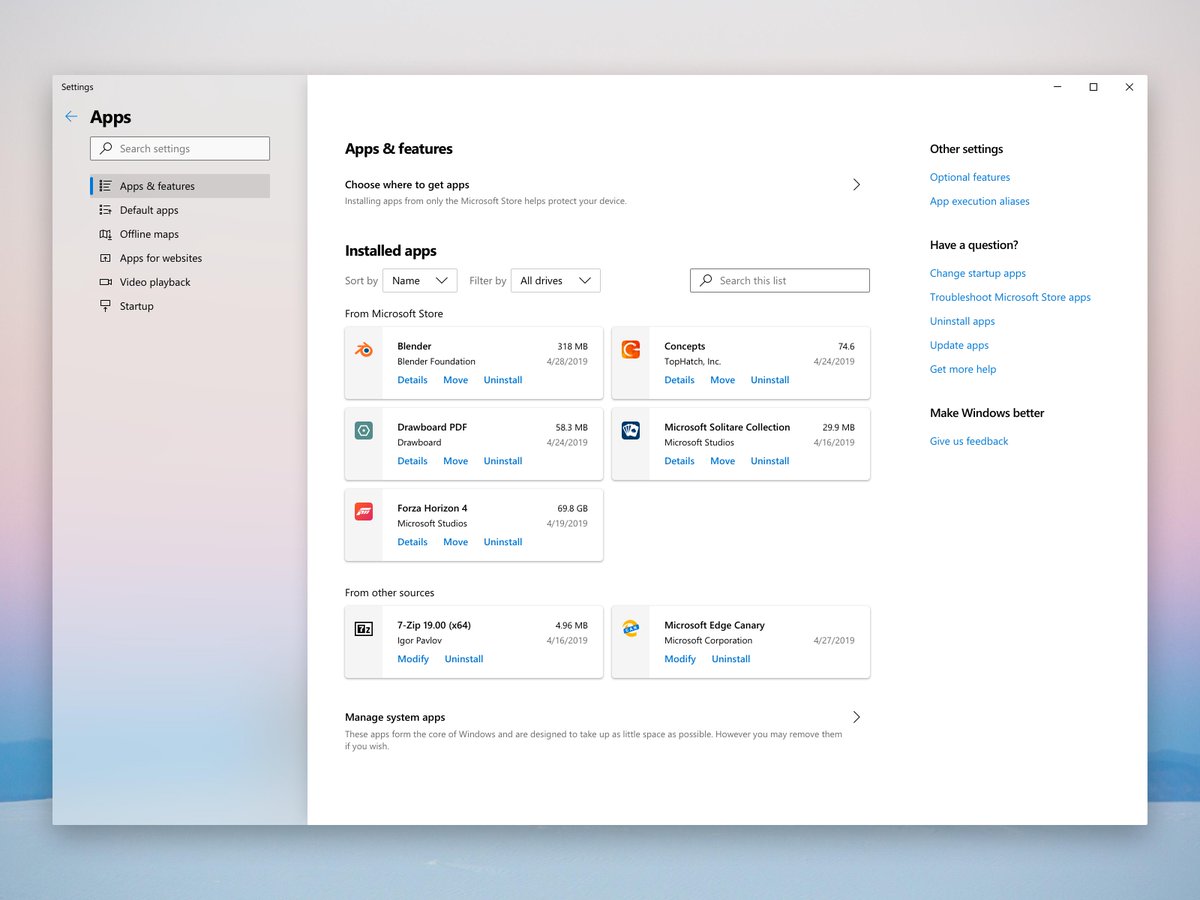
Task: Click Details for Forza Horizon 4
Action: click(412, 542)
